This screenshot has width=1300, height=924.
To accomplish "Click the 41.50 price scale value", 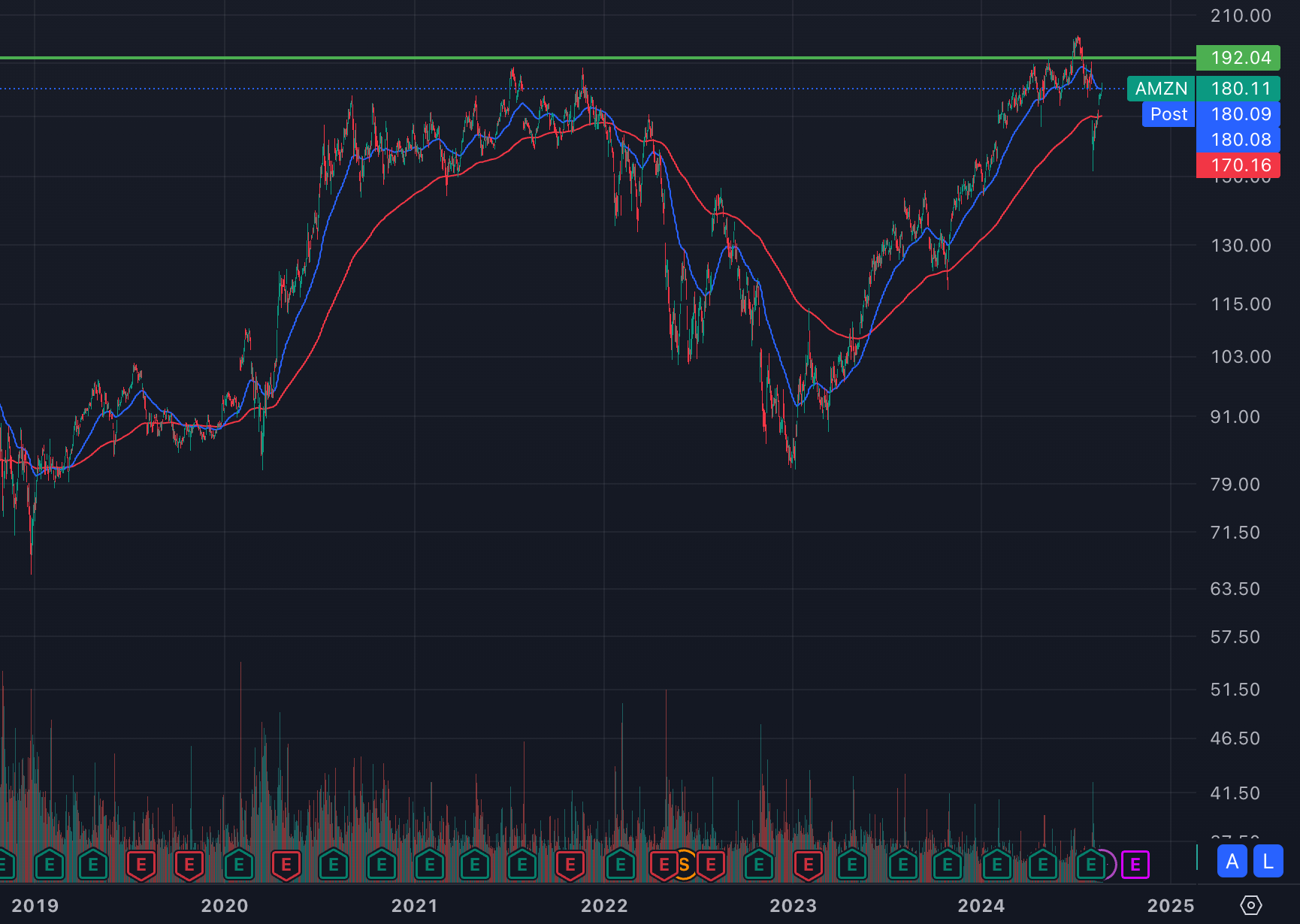I will [x=1235, y=793].
